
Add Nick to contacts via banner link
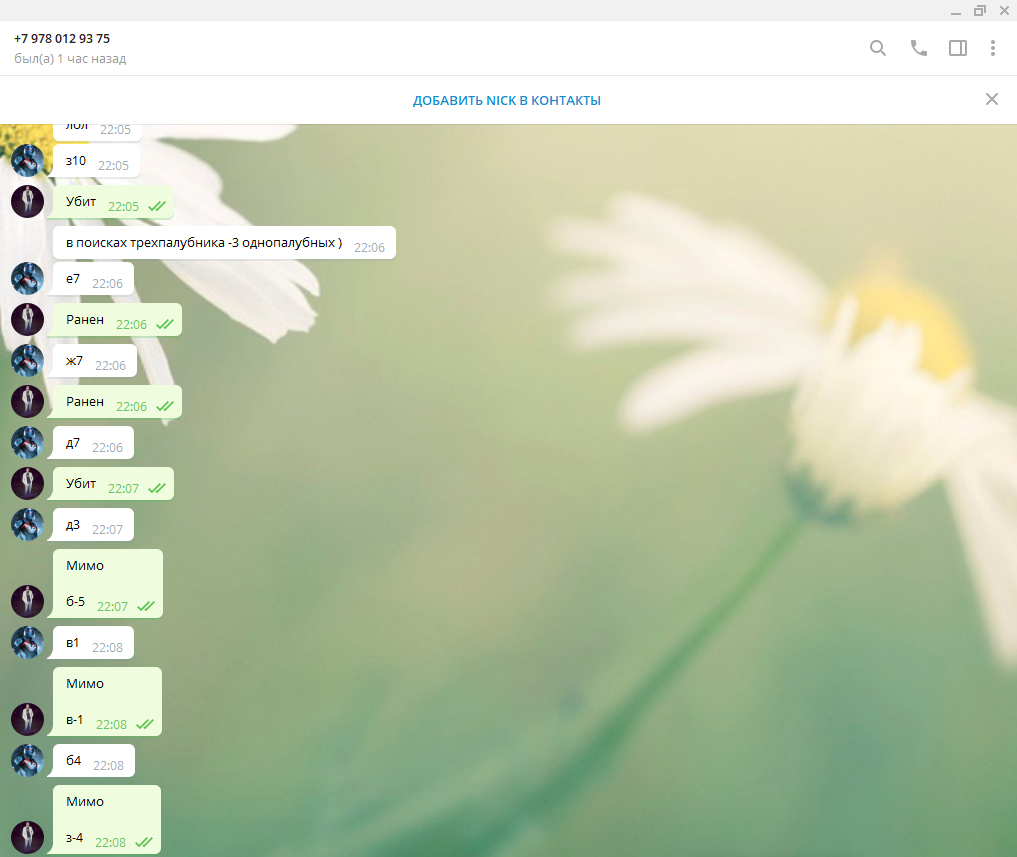(x=507, y=101)
